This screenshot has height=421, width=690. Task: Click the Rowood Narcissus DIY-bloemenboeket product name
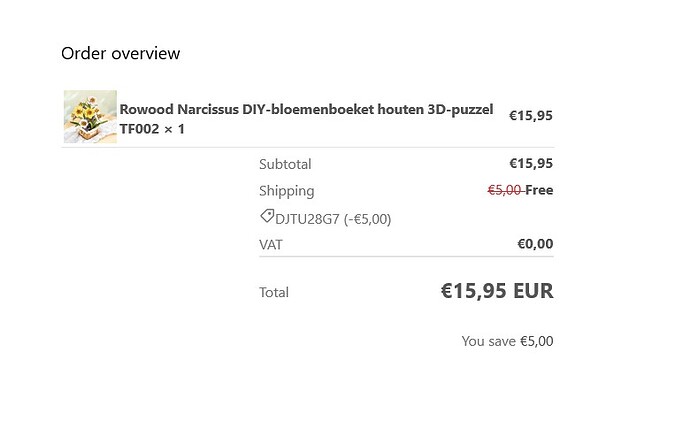tap(306, 109)
